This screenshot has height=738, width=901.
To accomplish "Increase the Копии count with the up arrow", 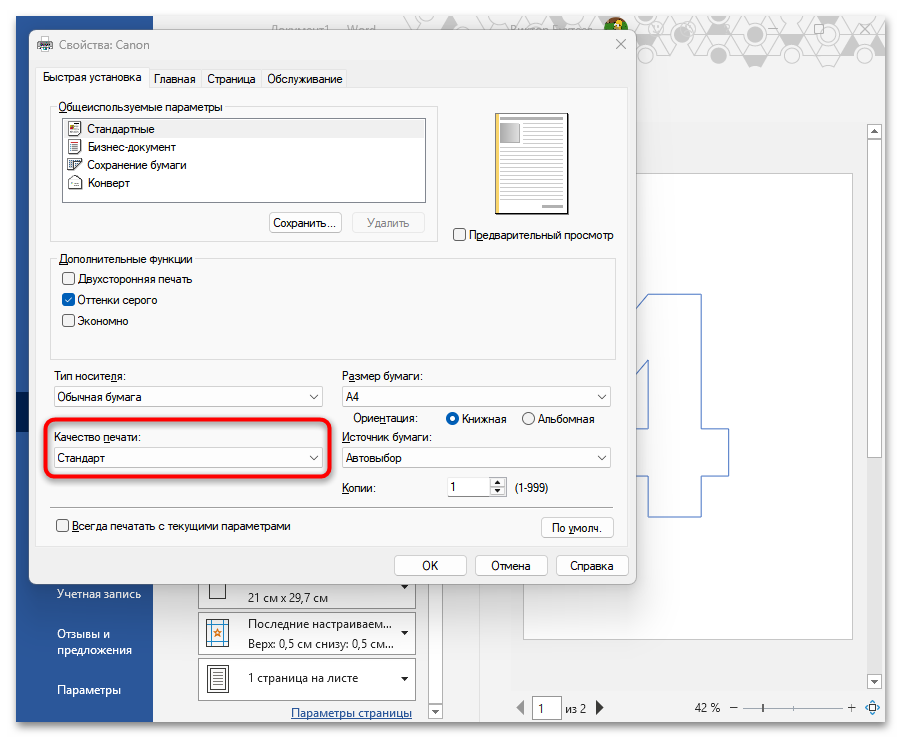I will 498,483.
